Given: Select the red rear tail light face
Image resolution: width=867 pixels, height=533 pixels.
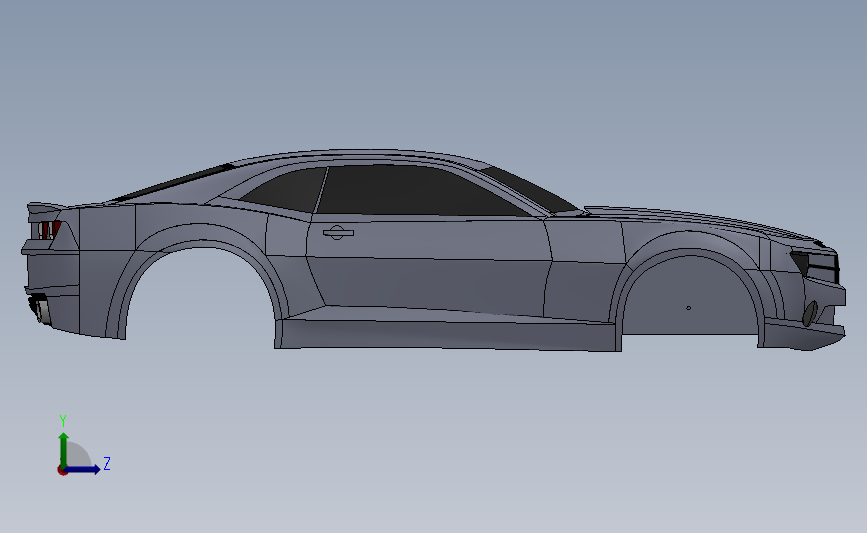Looking at the screenshot, I should [x=56, y=228].
